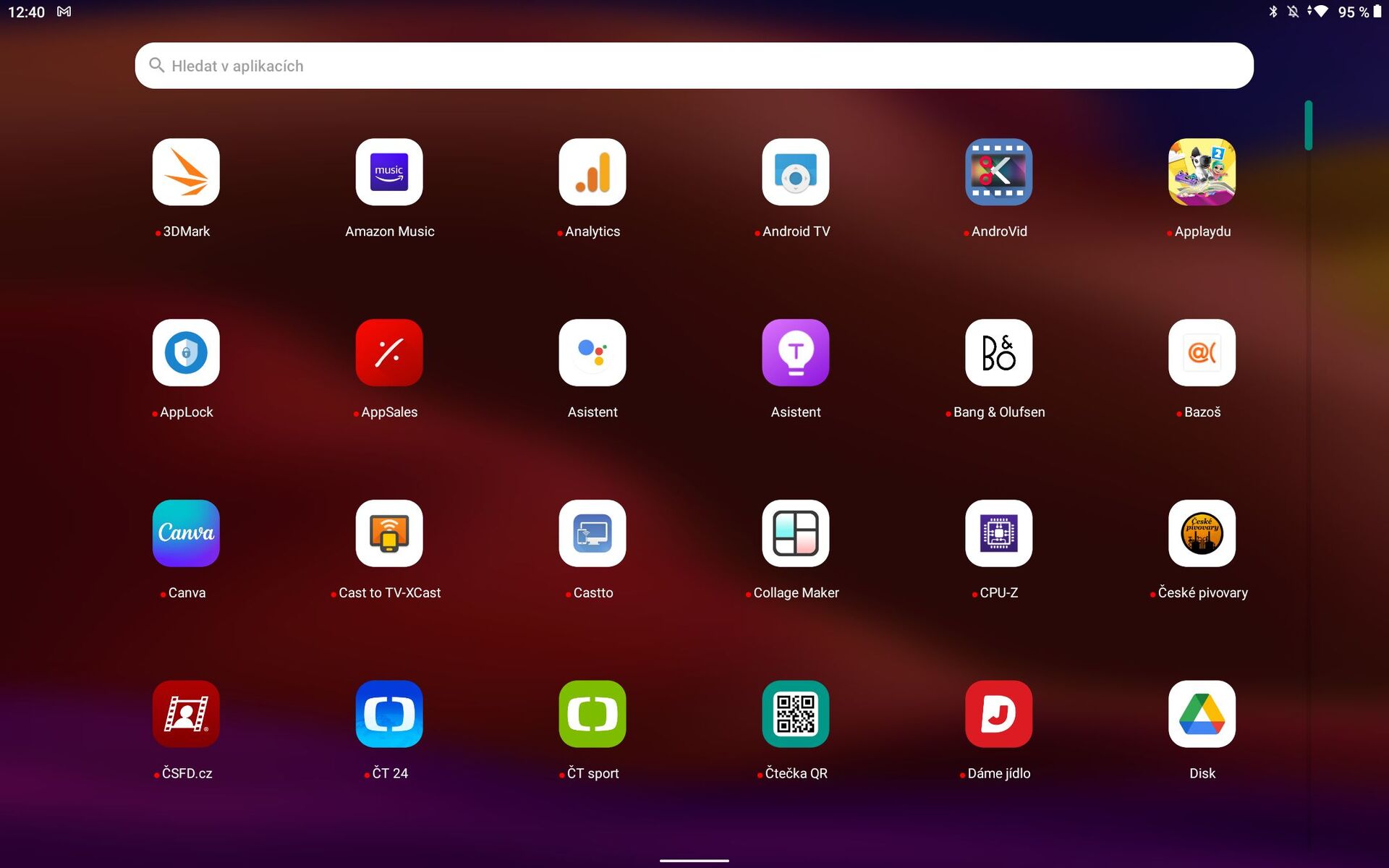Open AppLock
The height and width of the screenshot is (868, 1389).
pyautogui.click(x=185, y=353)
